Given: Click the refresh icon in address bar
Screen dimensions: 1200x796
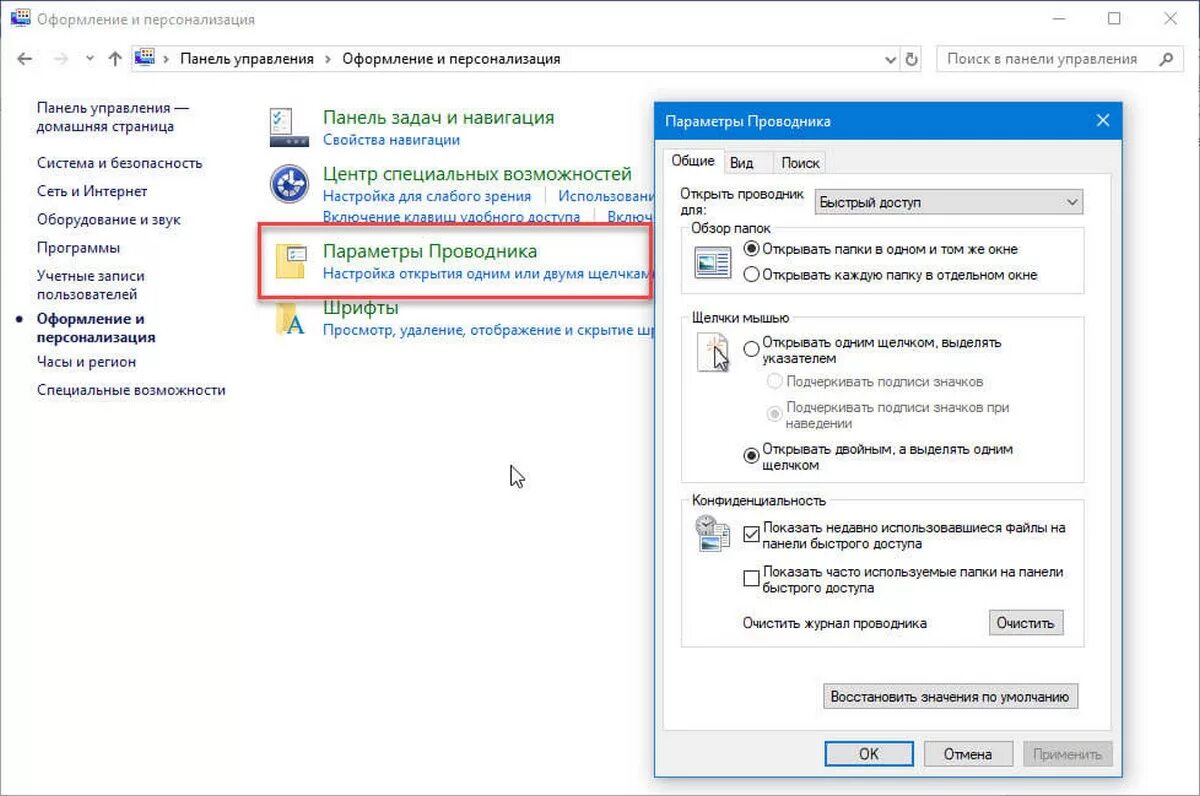Looking at the screenshot, I should coord(913,58).
